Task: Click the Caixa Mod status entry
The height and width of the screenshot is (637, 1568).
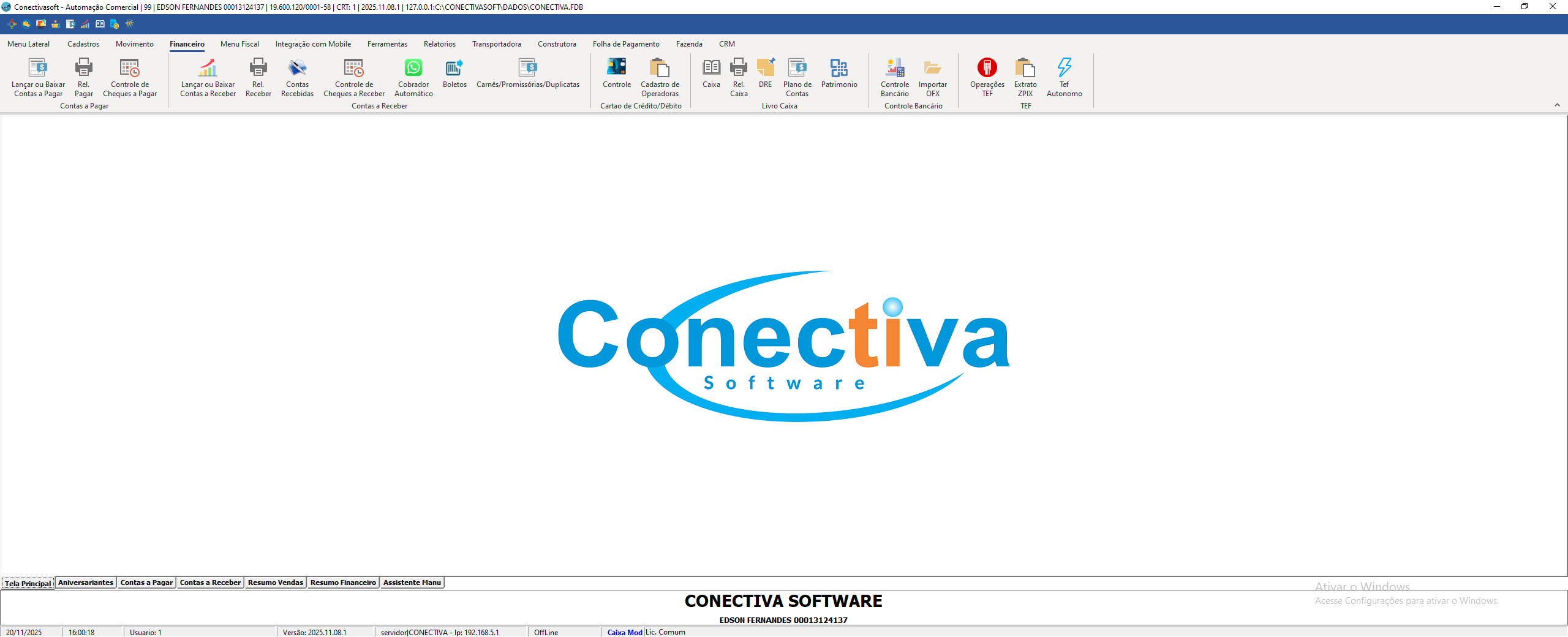Action: pos(624,631)
